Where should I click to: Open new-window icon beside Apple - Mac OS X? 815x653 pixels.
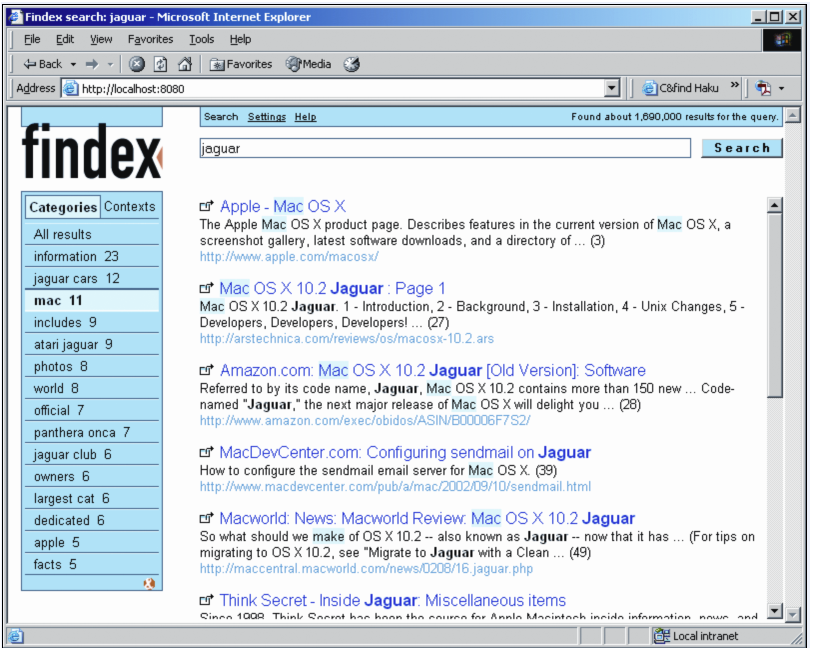tap(206, 206)
